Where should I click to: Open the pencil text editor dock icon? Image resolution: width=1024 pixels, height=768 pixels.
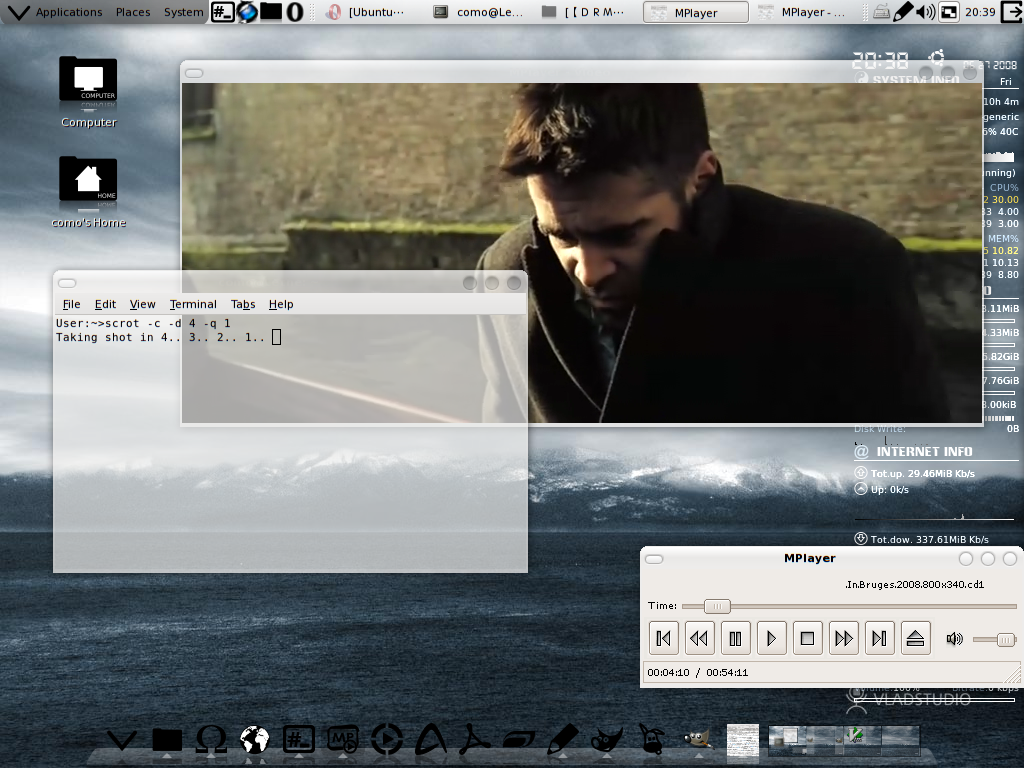pos(563,739)
